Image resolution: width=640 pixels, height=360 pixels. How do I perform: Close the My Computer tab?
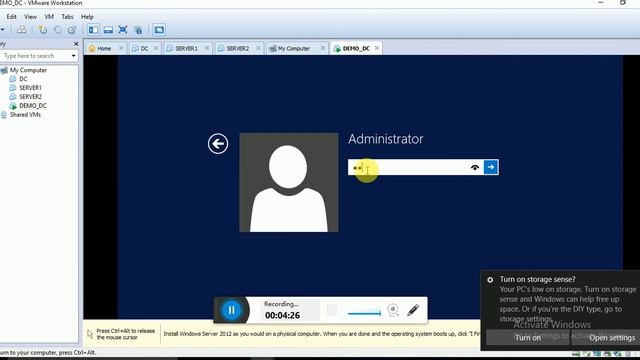(323, 48)
